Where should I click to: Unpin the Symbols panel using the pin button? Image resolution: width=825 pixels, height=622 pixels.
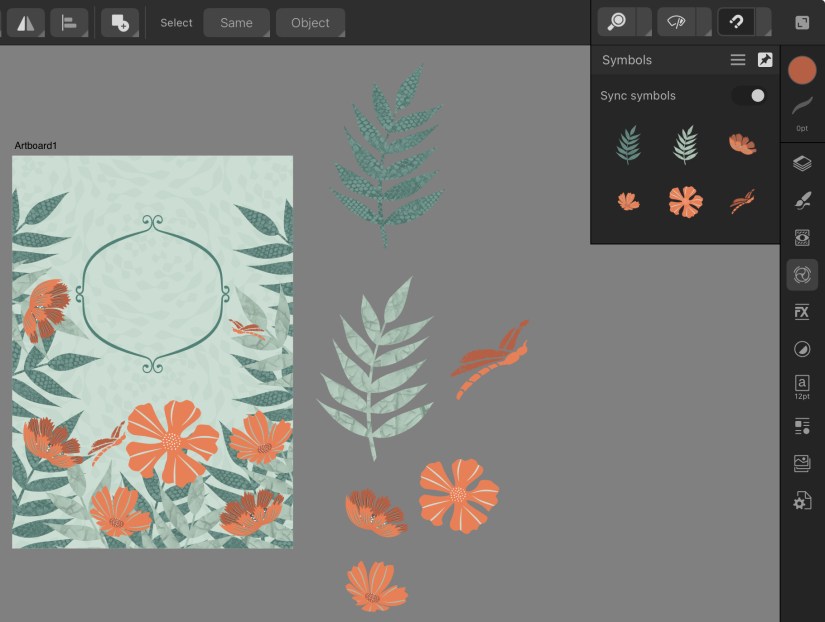point(764,59)
